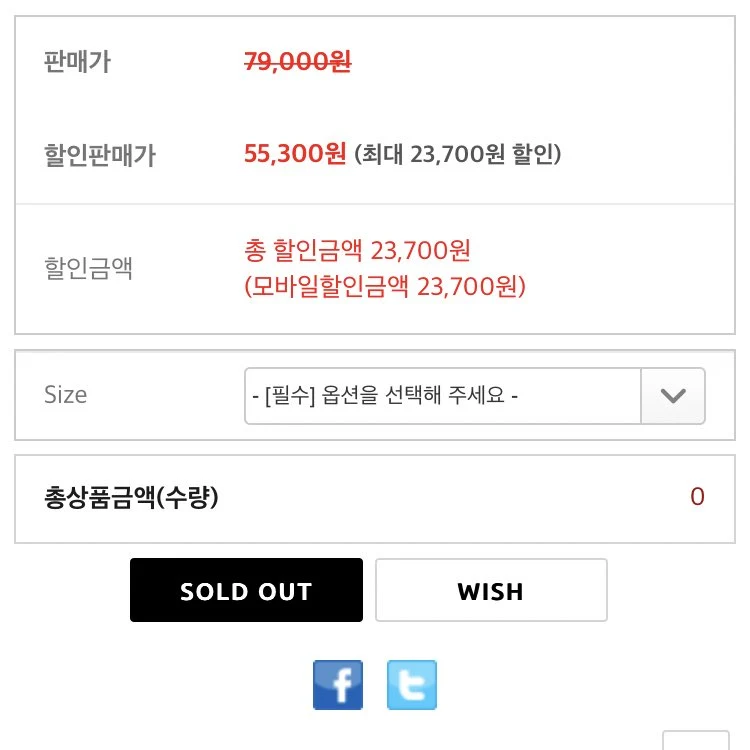Click the 최대 23,700원 할인 note
Image resolution: width=750 pixels, height=750 pixels.
pos(458,154)
